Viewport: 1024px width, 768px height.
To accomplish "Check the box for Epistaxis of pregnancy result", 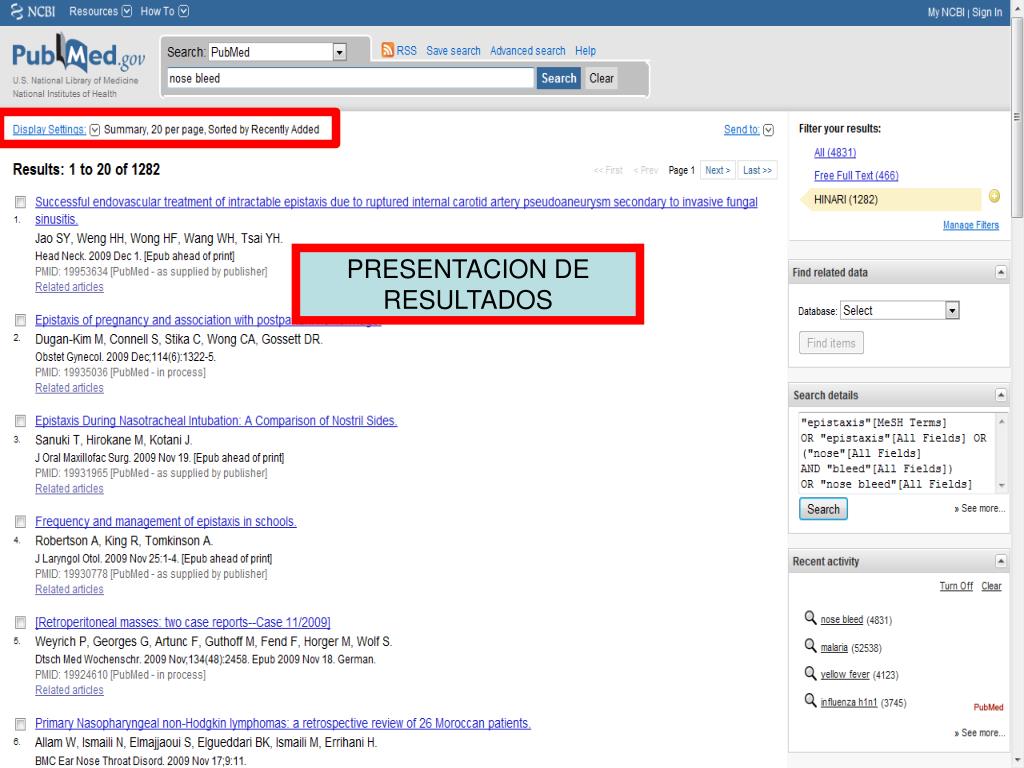I will coord(20,320).
